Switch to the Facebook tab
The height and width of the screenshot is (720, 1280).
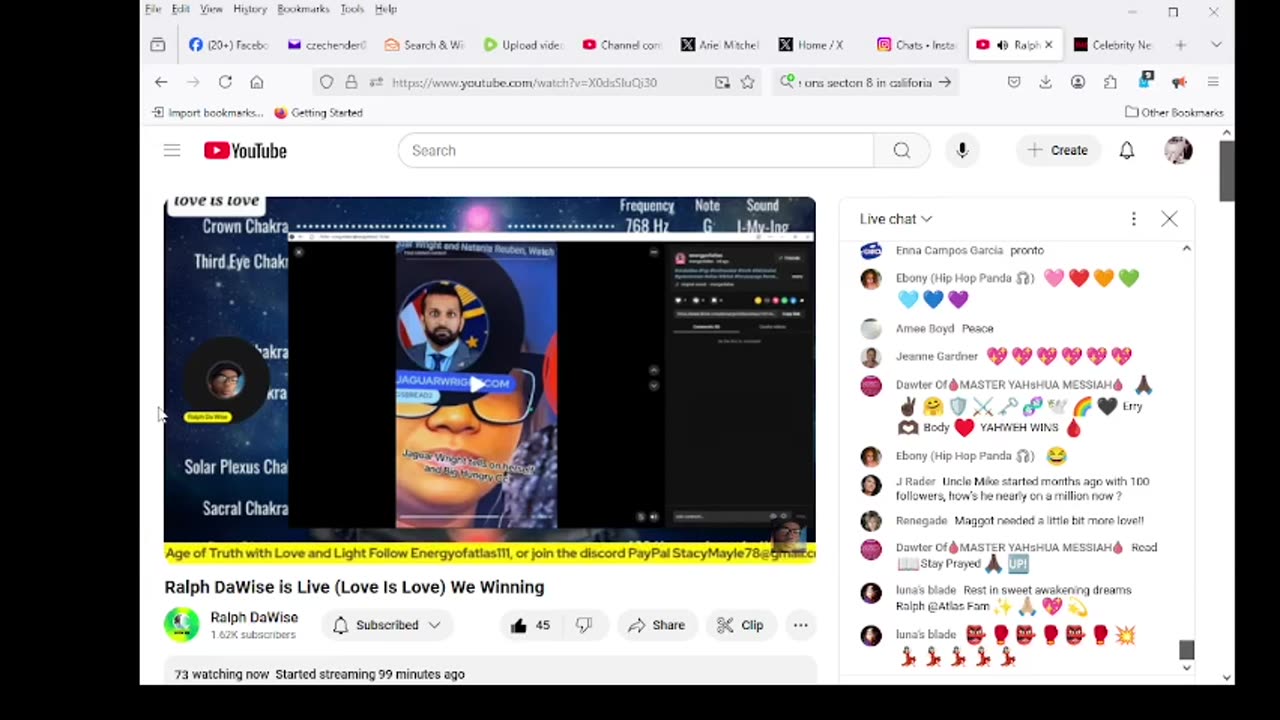coord(228,45)
